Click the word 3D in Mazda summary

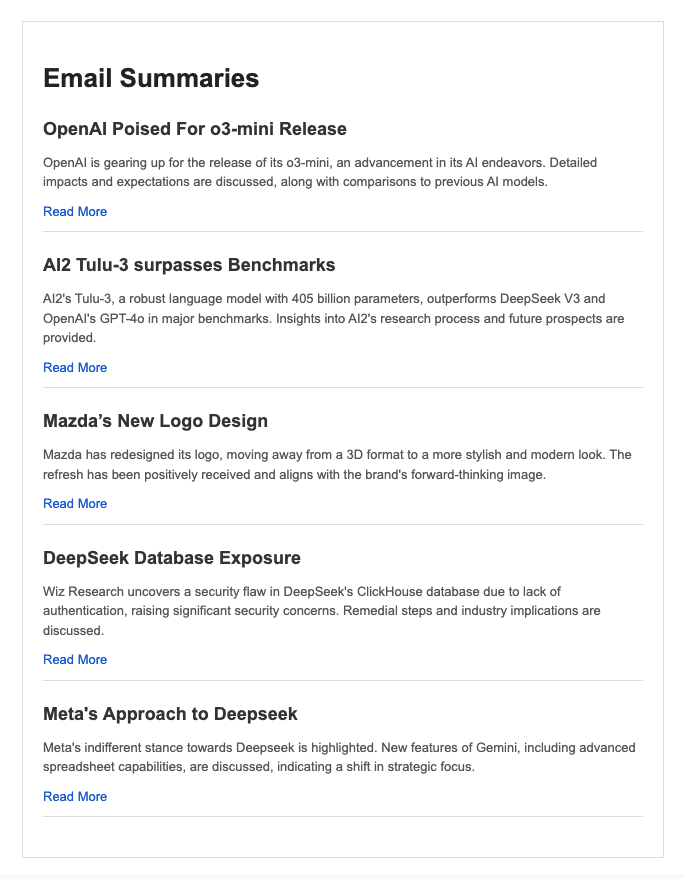click(354, 455)
